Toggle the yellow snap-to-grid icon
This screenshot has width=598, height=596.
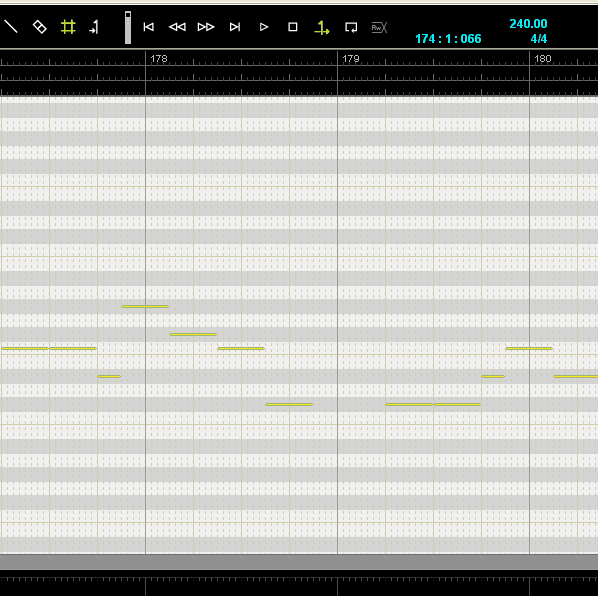point(68,27)
